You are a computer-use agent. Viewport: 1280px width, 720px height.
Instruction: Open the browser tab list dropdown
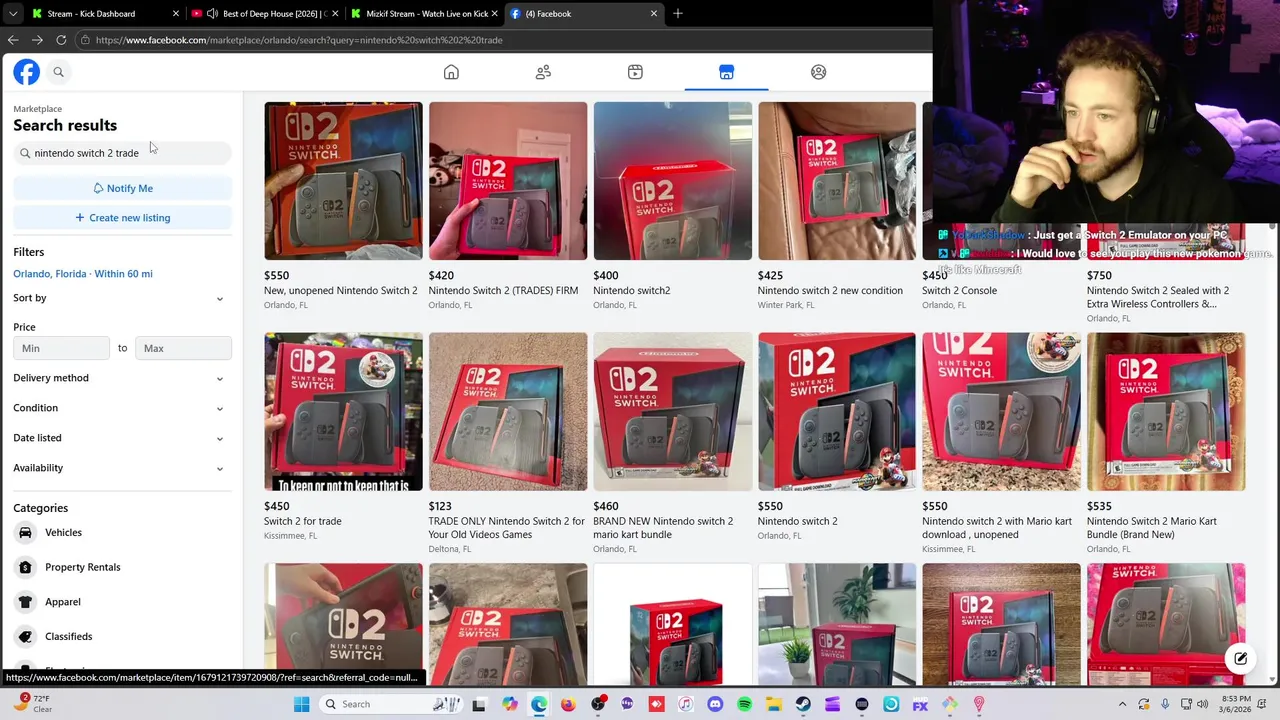click(x=12, y=14)
